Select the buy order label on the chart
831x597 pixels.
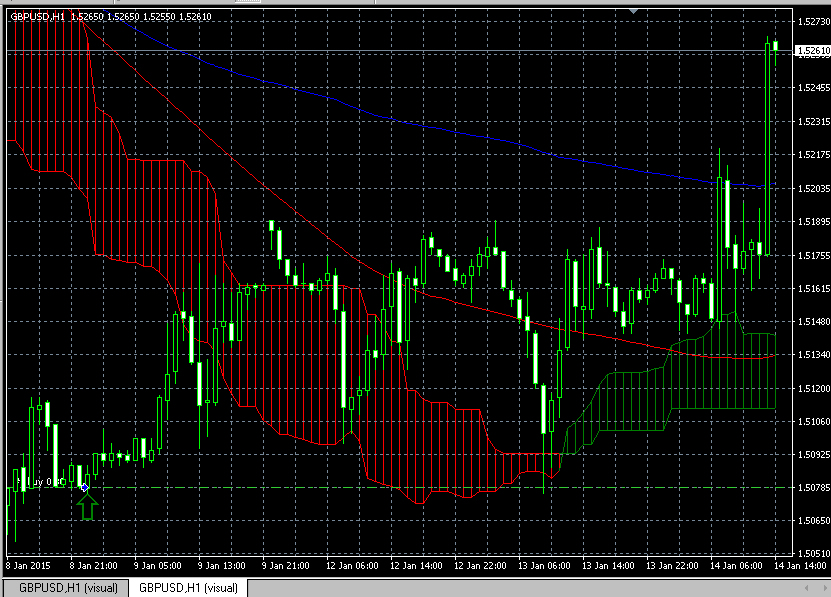point(38,482)
